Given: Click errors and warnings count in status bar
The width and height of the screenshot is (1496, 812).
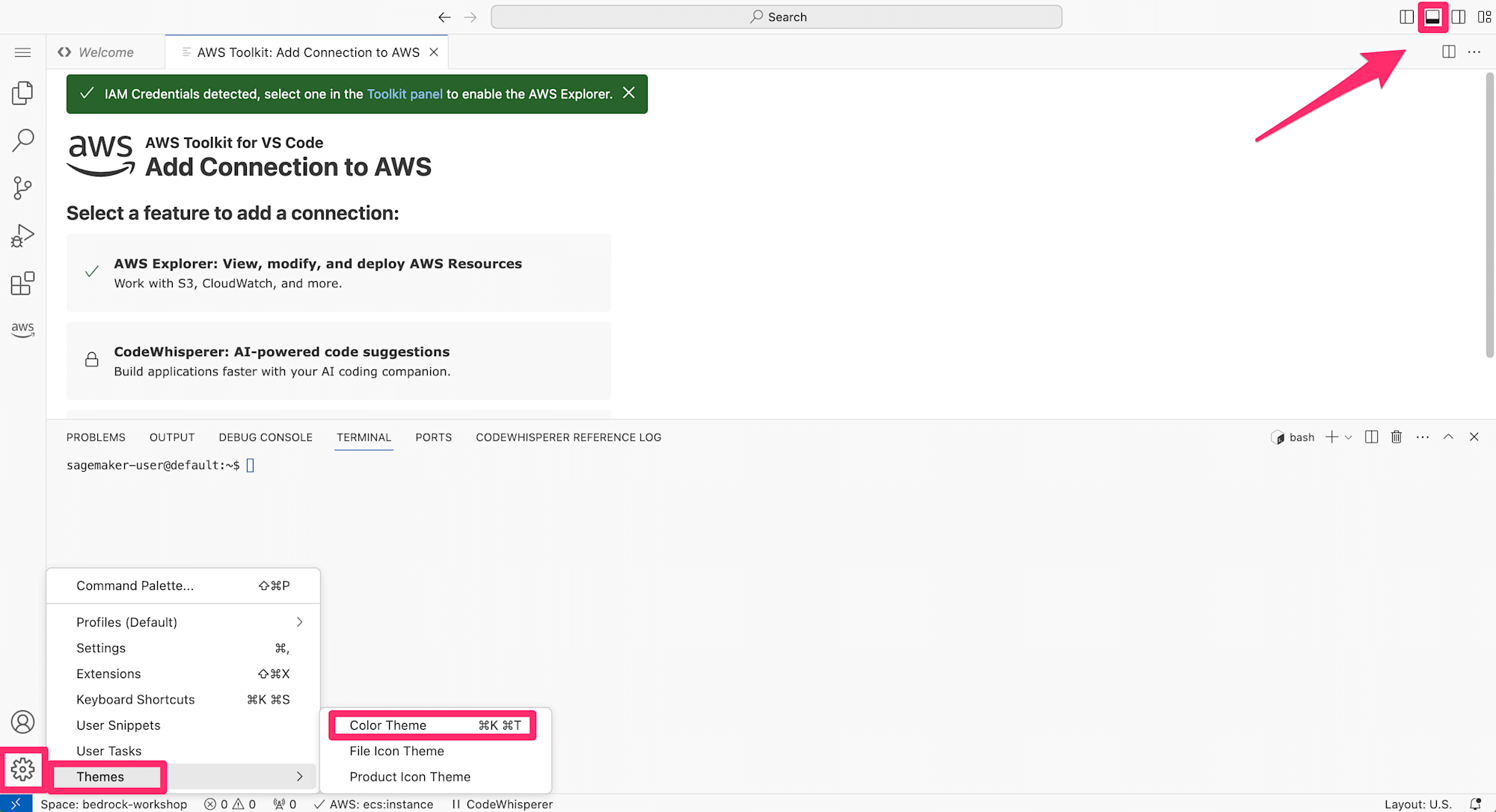Looking at the screenshot, I should click(x=230, y=804).
